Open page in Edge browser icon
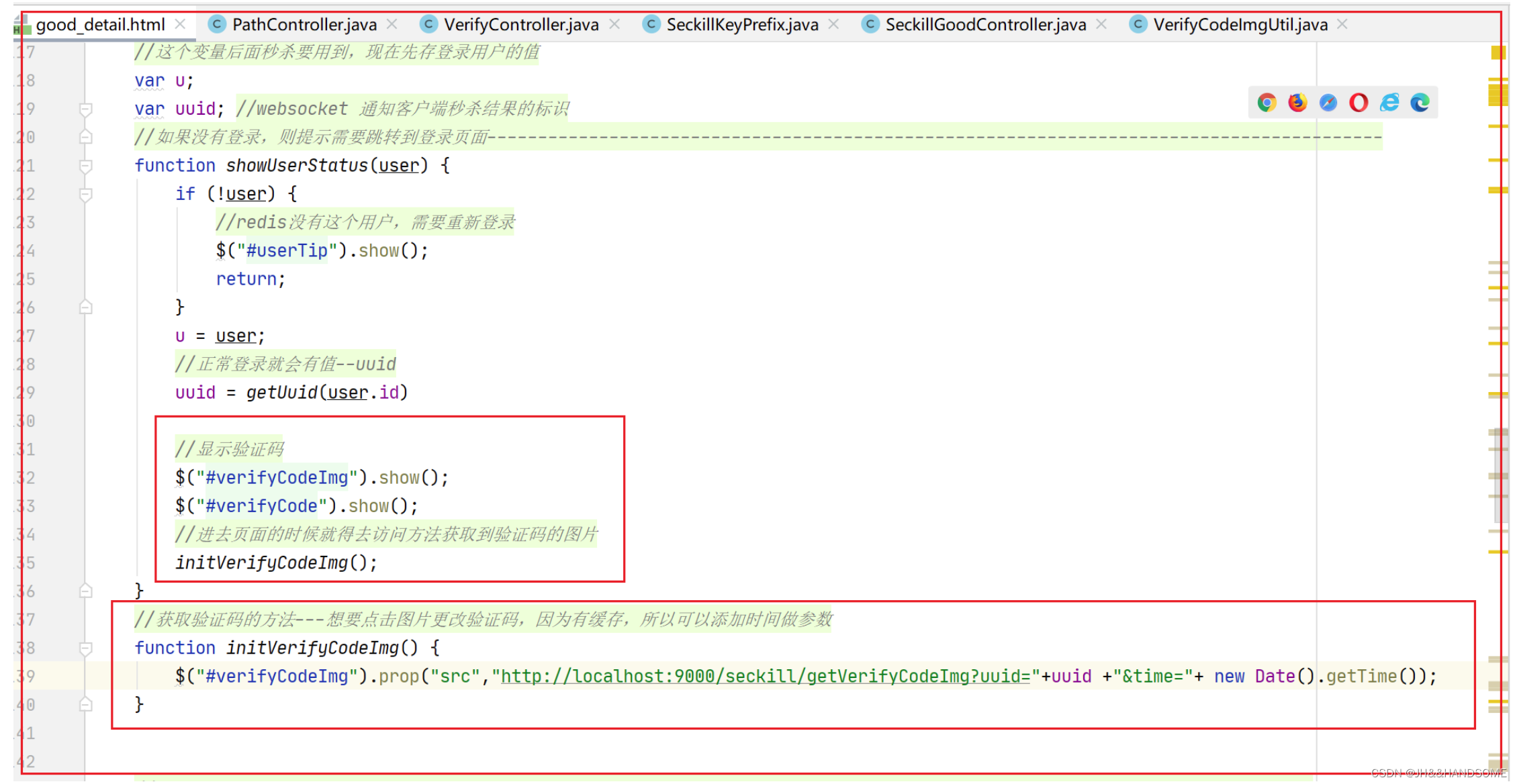The image size is (1517, 784). click(x=1420, y=103)
